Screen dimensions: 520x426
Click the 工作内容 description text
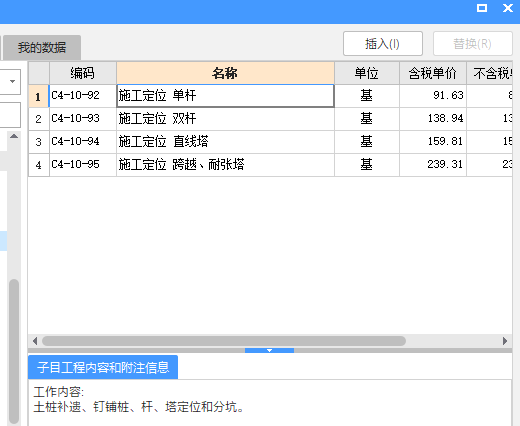click(x=139, y=399)
